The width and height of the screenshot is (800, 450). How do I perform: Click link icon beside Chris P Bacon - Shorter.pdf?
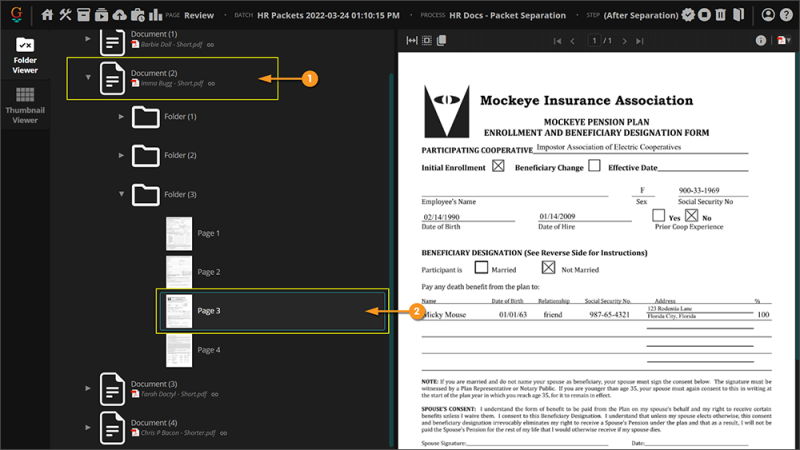coord(223,433)
